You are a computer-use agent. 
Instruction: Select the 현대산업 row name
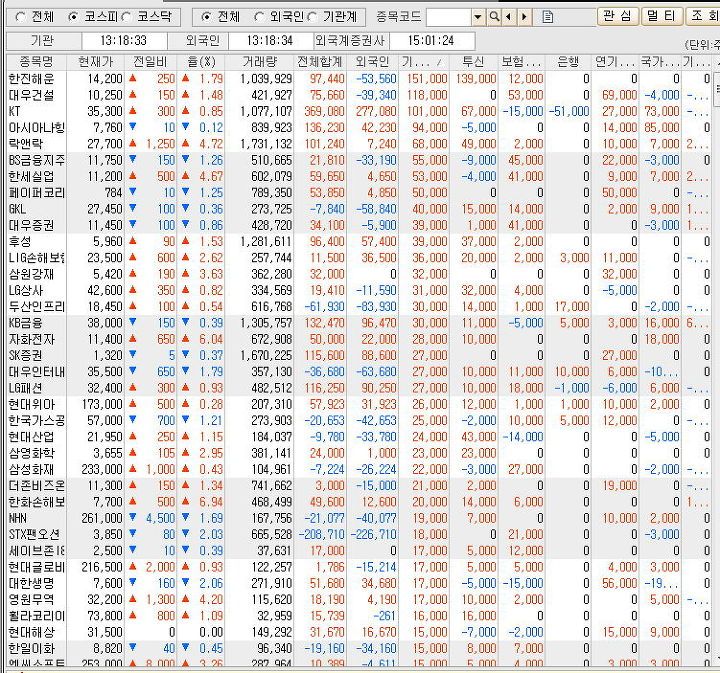coord(31,437)
